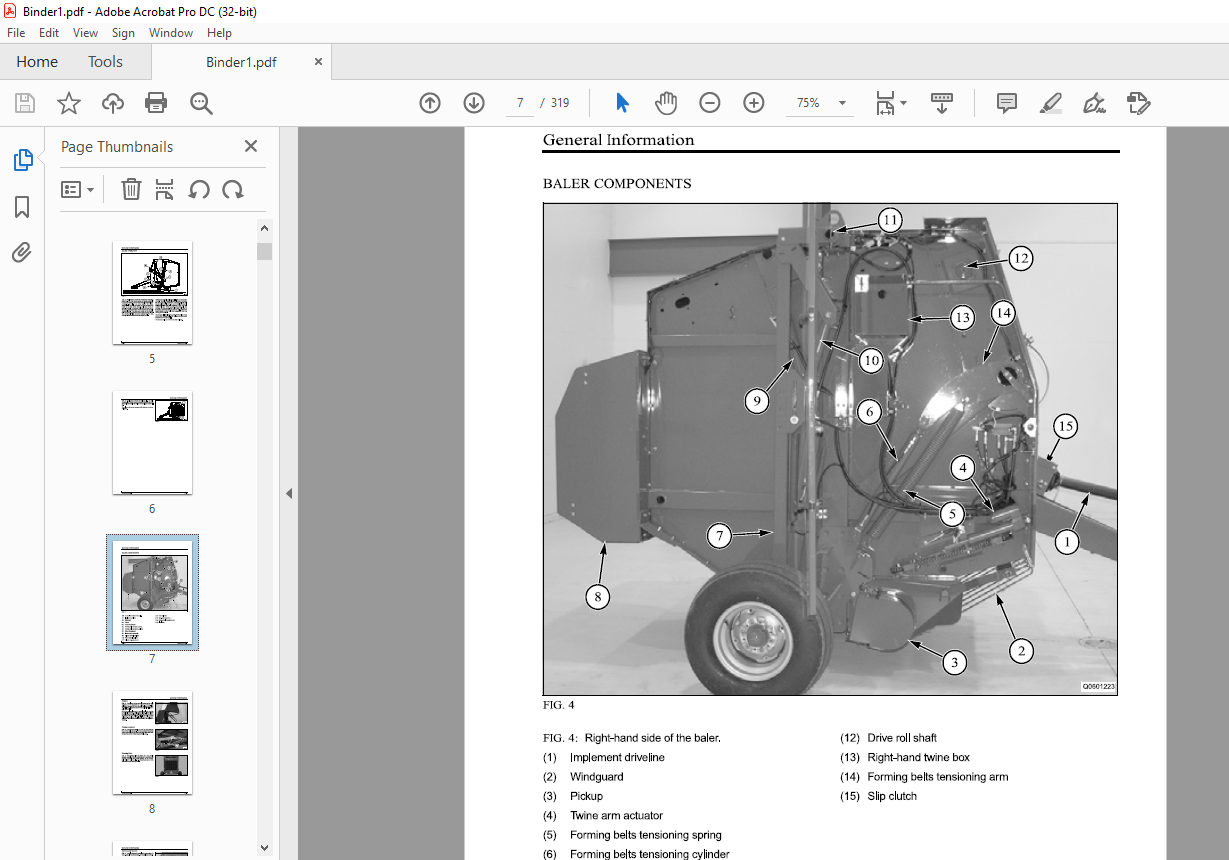This screenshot has width=1229, height=860.
Task: Click the upload to cloud icon
Action: tap(113, 103)
